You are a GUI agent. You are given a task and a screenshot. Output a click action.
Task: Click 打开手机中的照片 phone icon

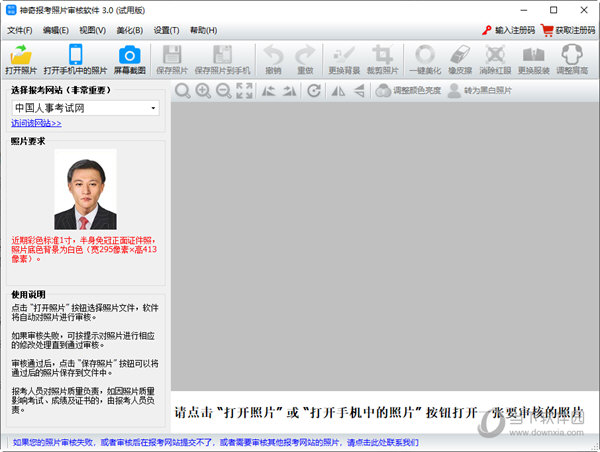click(76, 55)
